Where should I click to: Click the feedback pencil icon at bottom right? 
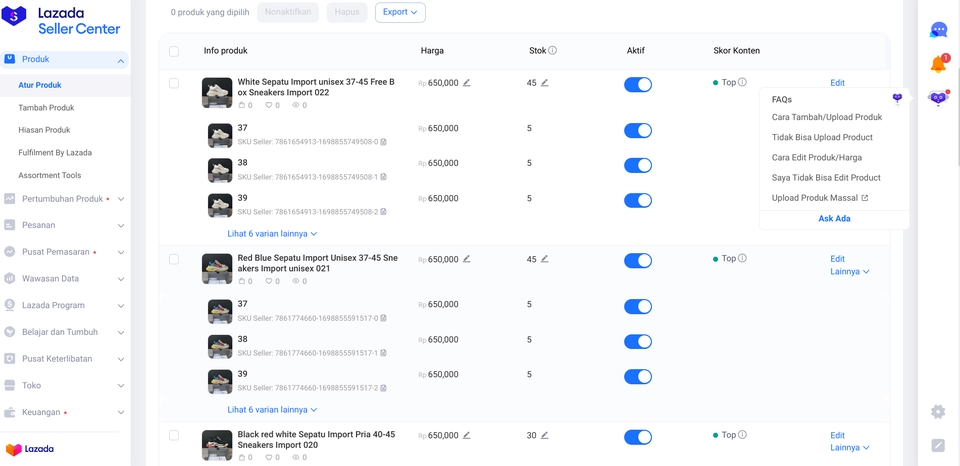tap(938, 445)
